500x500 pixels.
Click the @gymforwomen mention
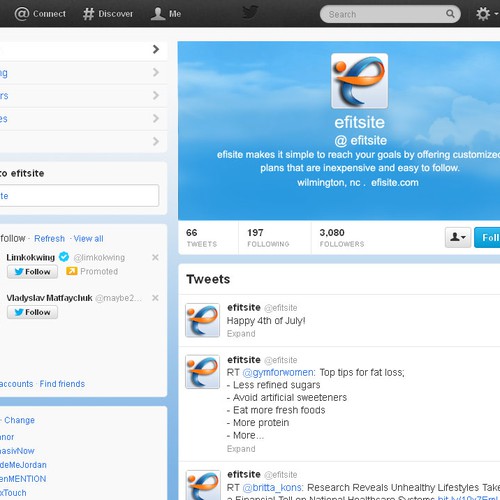pos(279,372)
